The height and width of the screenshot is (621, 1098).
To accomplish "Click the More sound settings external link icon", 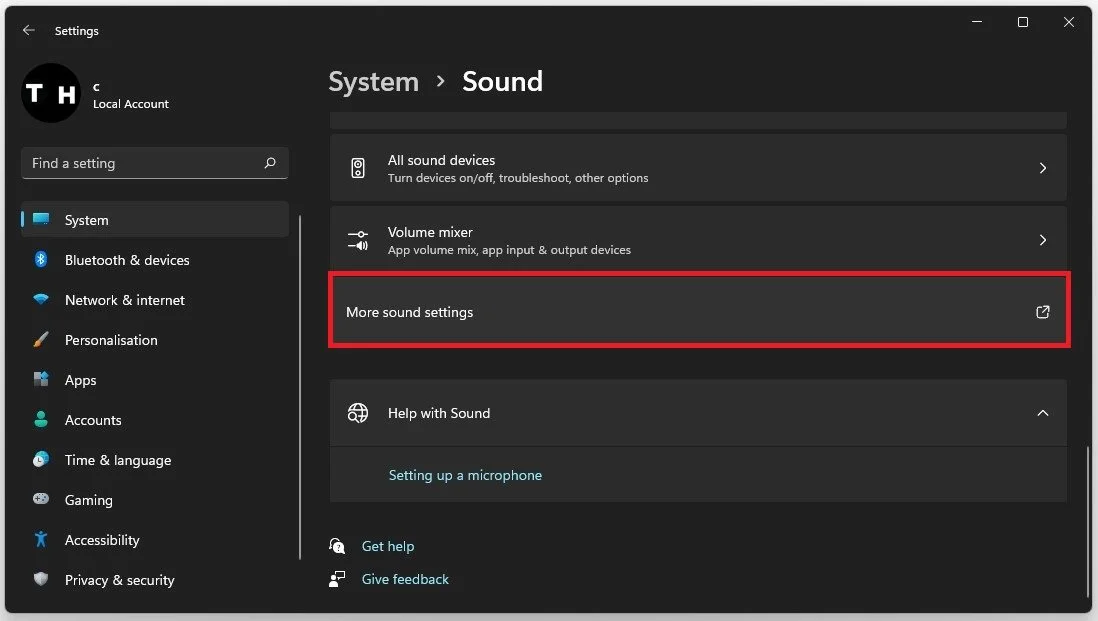I will pyautogui.click(x=1042, y=312).
